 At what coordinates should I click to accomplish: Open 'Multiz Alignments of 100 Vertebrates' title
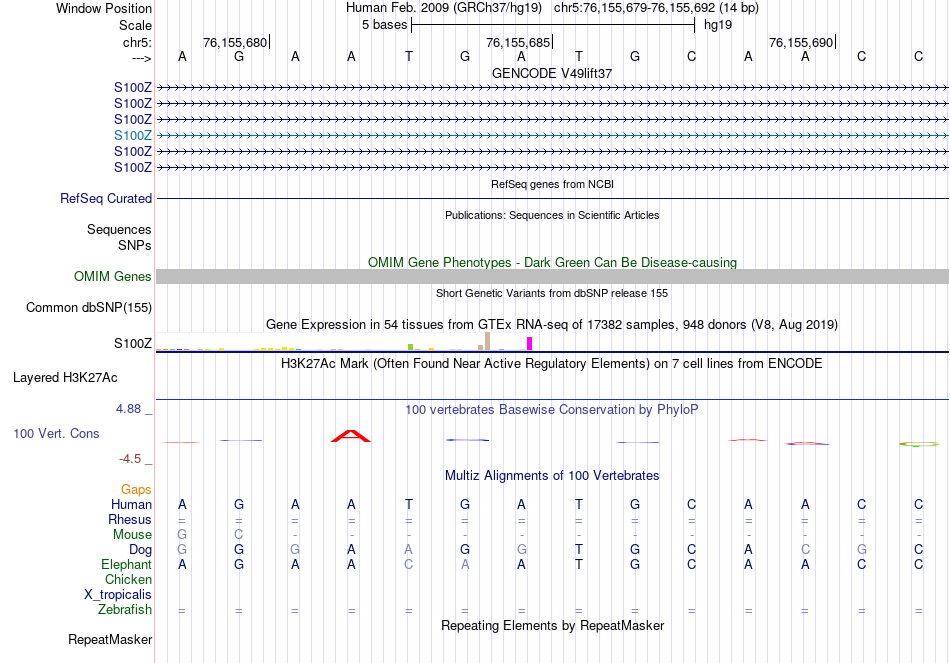(x=552, y=476)
